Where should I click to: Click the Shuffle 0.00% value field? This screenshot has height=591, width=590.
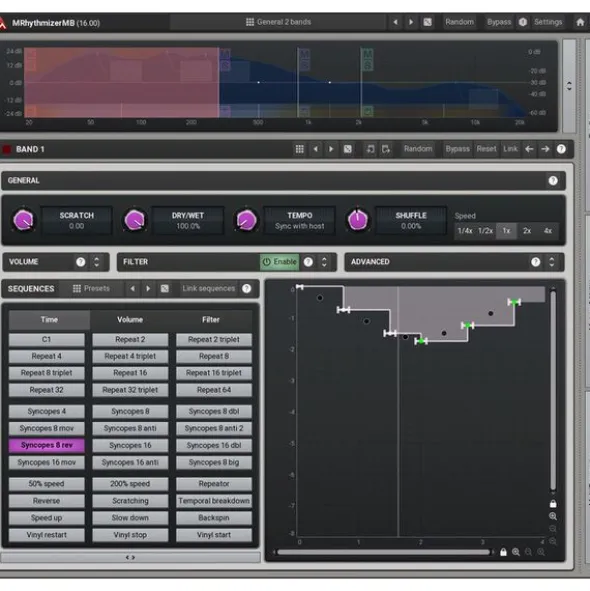(x=411, y=221)
